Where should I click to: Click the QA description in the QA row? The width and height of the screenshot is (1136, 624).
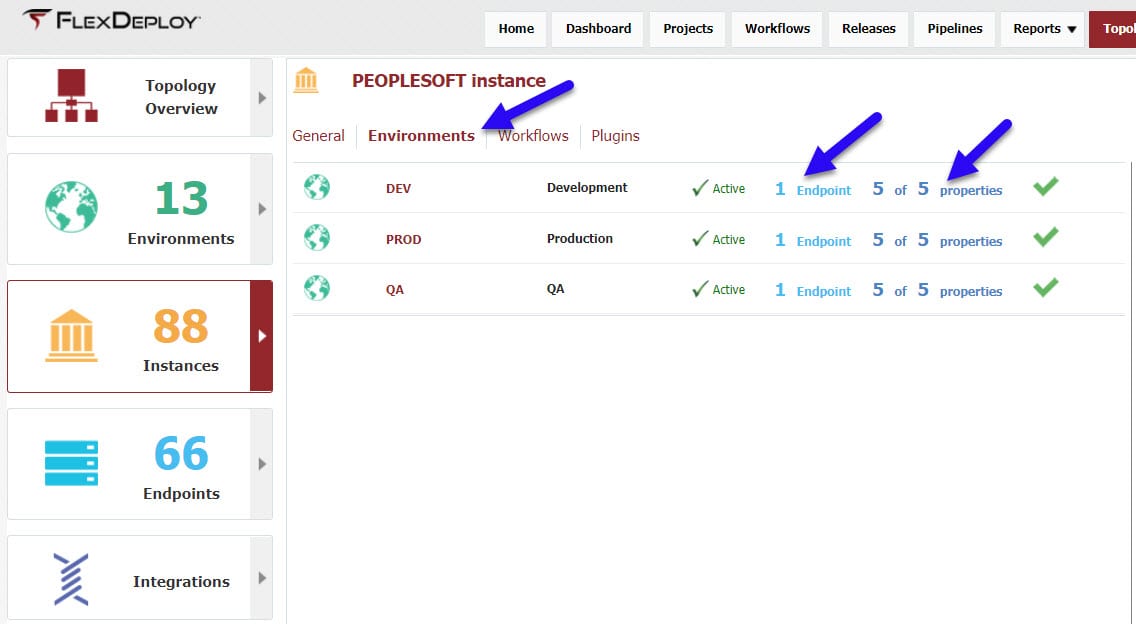pyautogui.click(x=555, y=288)
